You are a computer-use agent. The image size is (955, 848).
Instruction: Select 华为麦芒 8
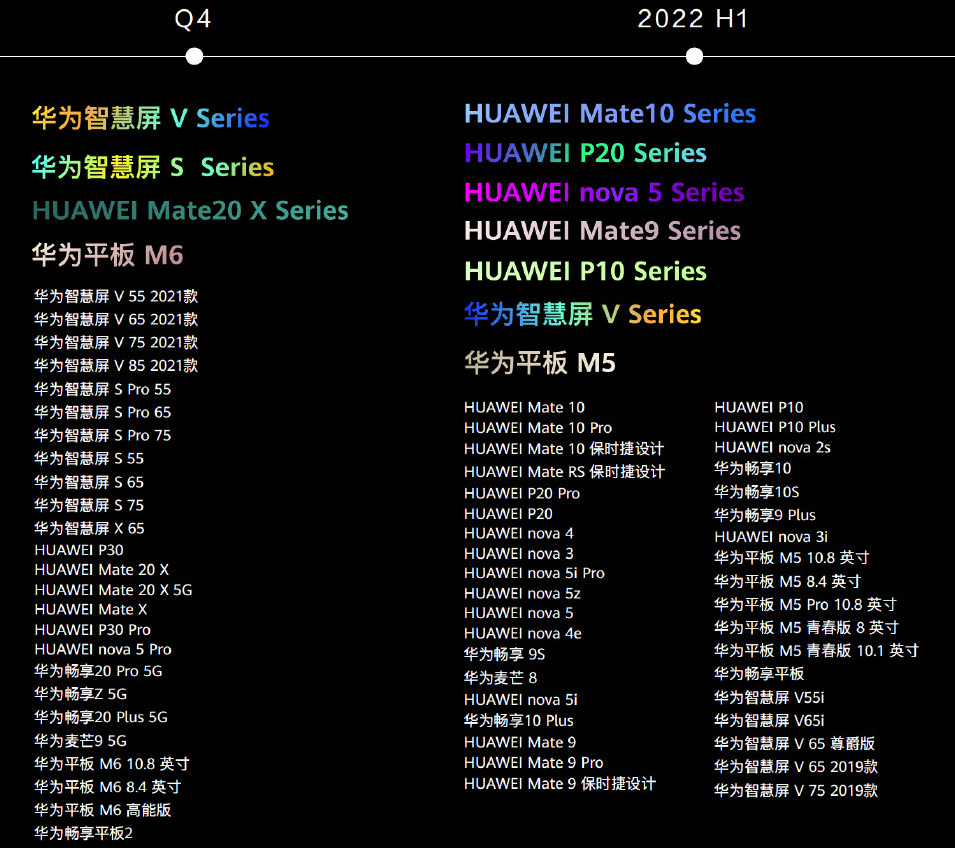[501, 678]
